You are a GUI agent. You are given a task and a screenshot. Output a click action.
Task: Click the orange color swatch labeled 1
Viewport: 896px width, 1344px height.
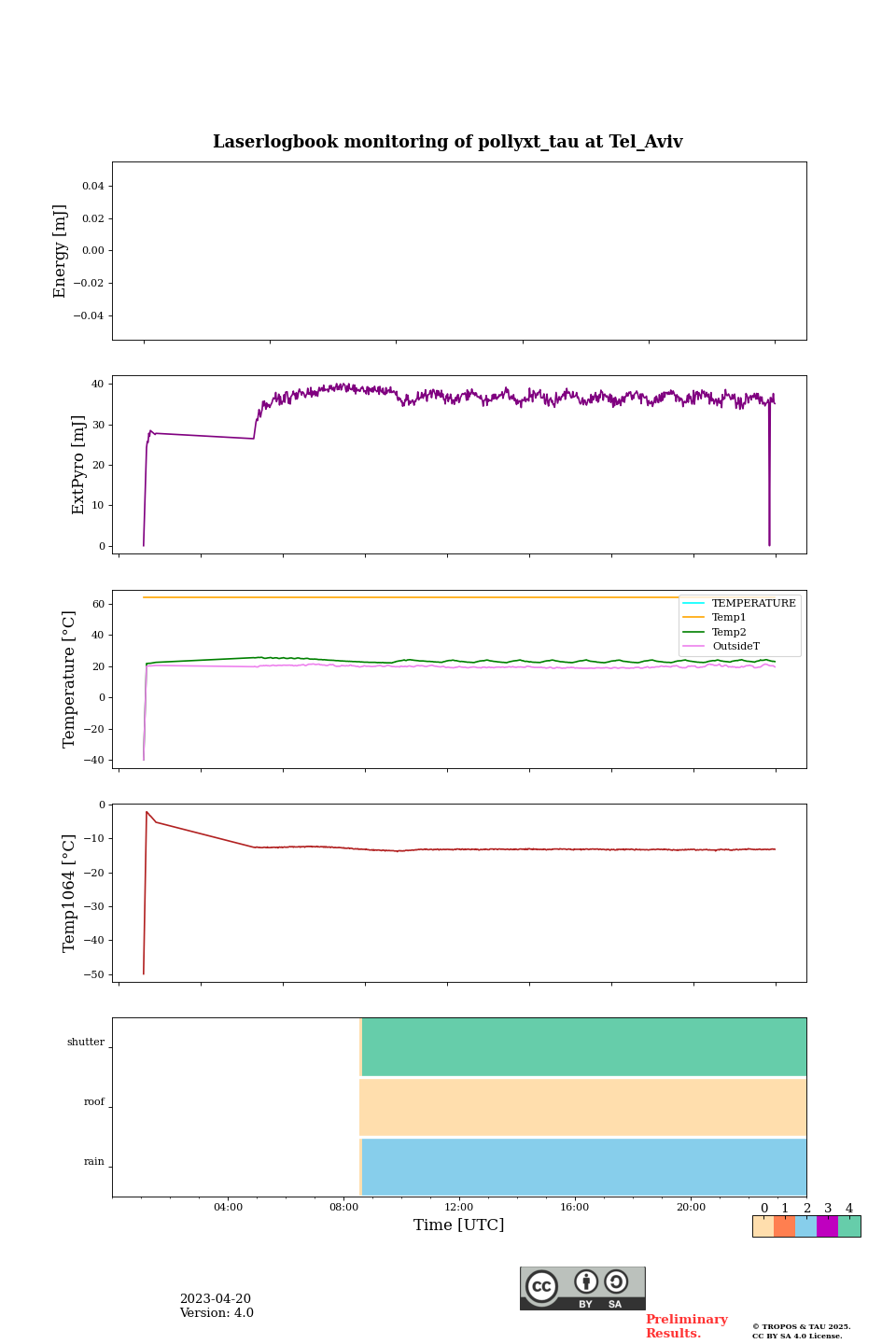[x=785, y=1226]
